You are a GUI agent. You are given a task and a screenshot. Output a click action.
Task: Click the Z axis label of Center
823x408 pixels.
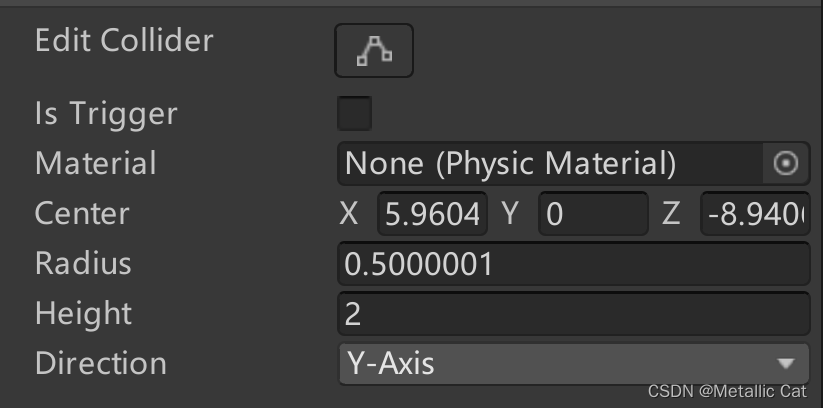click(670, 214)
